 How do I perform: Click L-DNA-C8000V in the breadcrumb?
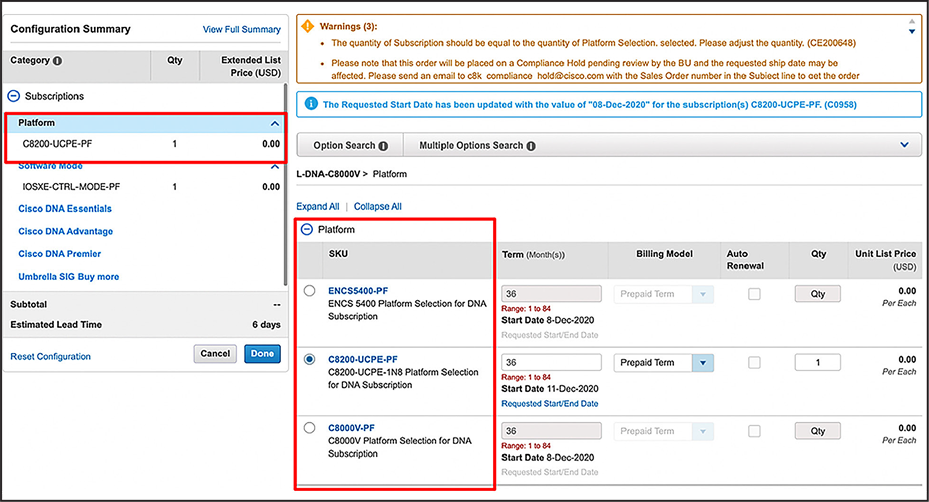pos(328,174)
